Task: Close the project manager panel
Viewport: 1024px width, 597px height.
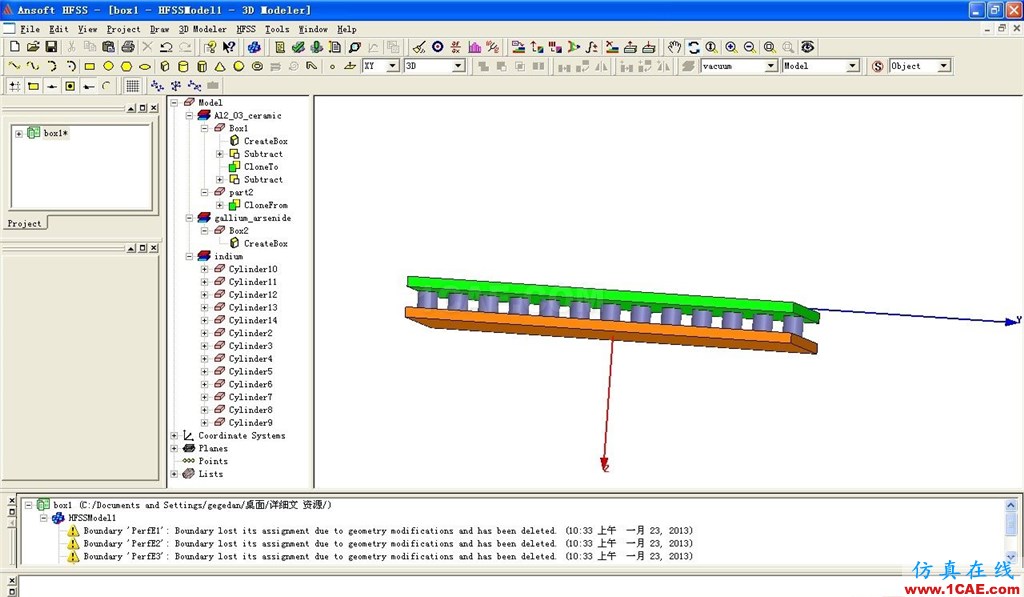Action: click(x=153, y=108)
